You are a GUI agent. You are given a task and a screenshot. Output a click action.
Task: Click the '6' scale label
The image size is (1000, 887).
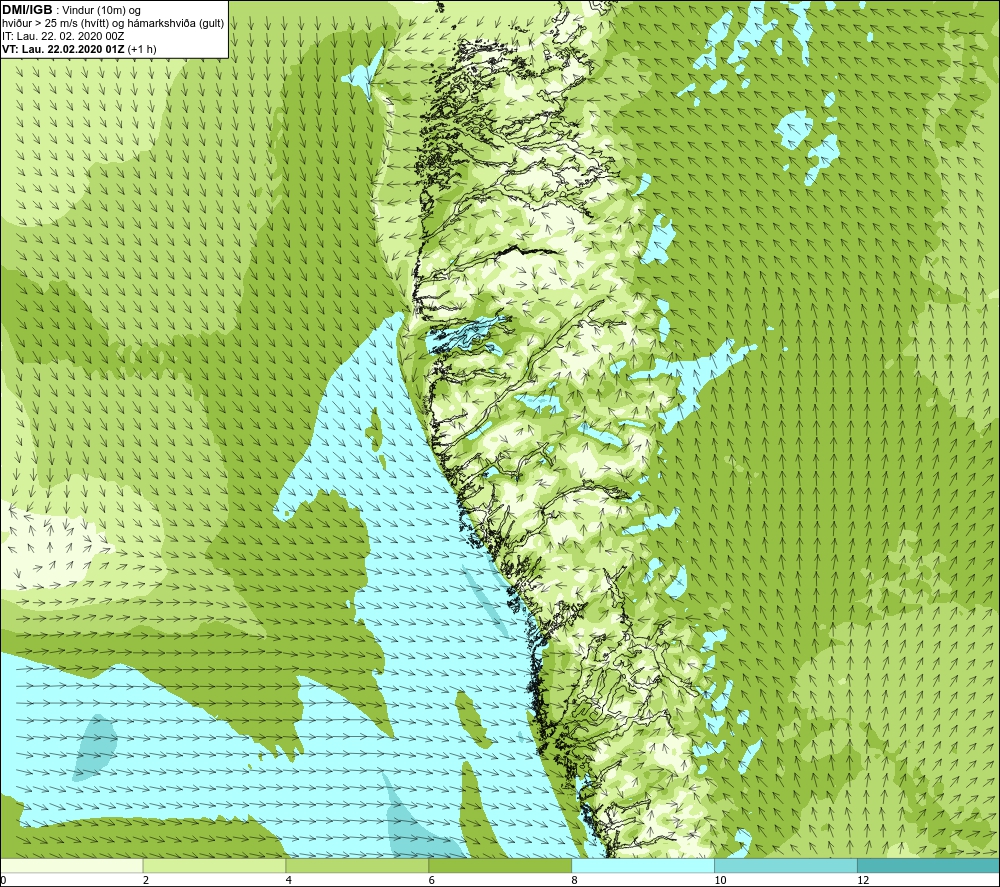[x=432, y=880]
